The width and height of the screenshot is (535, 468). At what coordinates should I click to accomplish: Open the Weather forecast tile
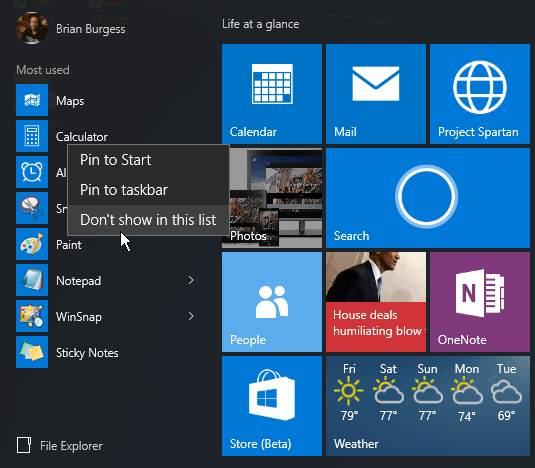click(x=428, y=406)
